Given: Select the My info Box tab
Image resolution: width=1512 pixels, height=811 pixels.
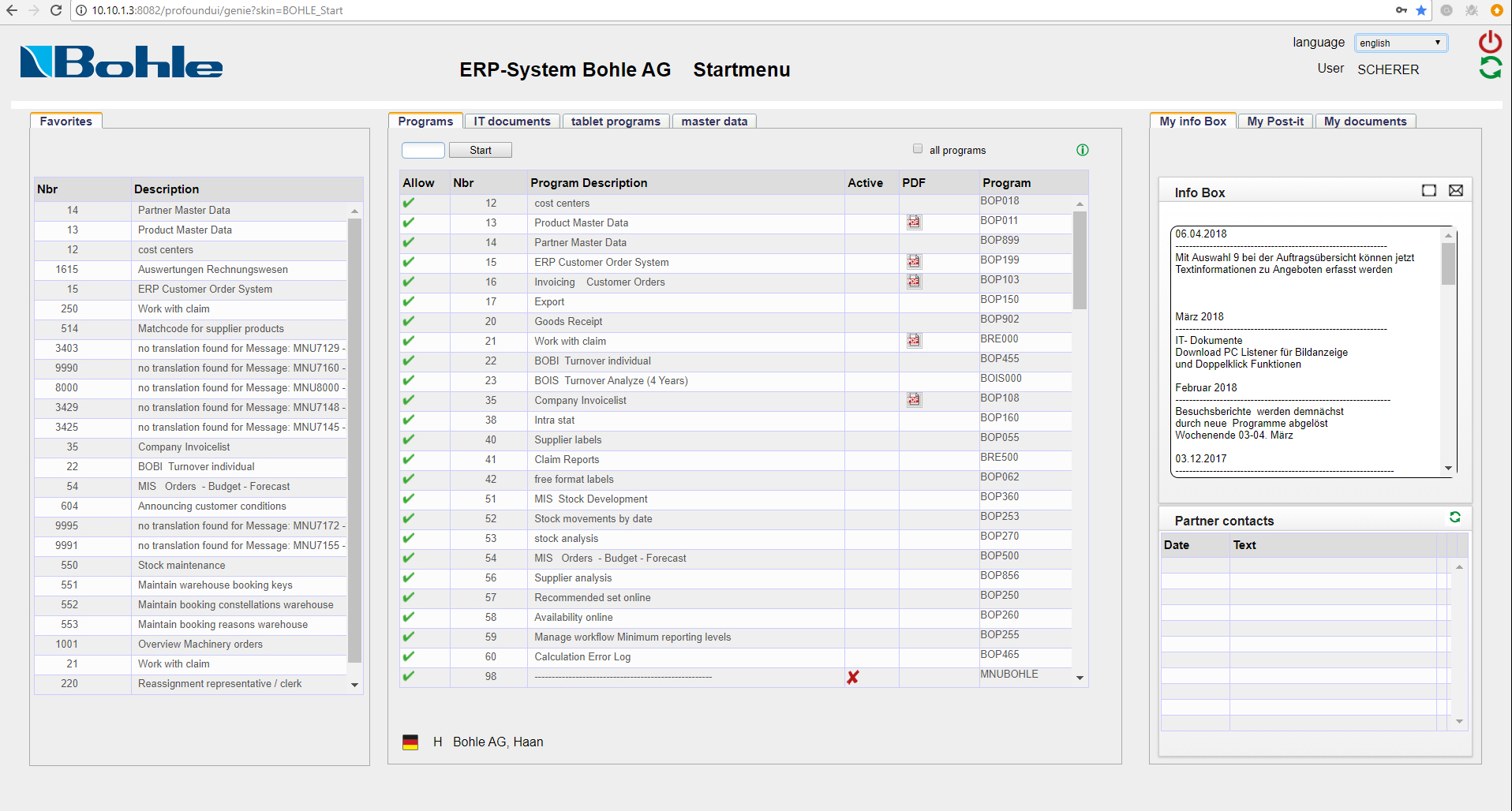Looking at the screenshot, I should (1193, 121).
